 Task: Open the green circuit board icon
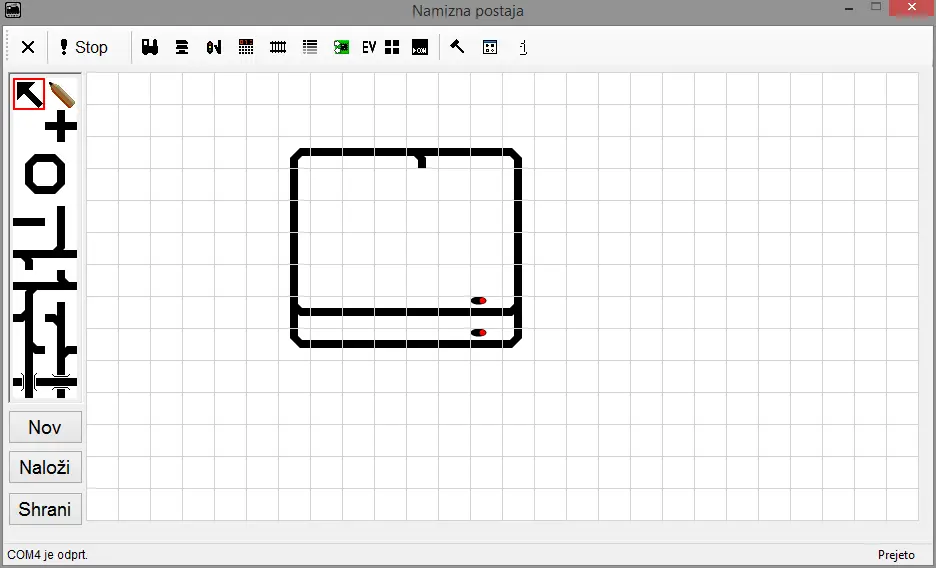coord(341,47)
